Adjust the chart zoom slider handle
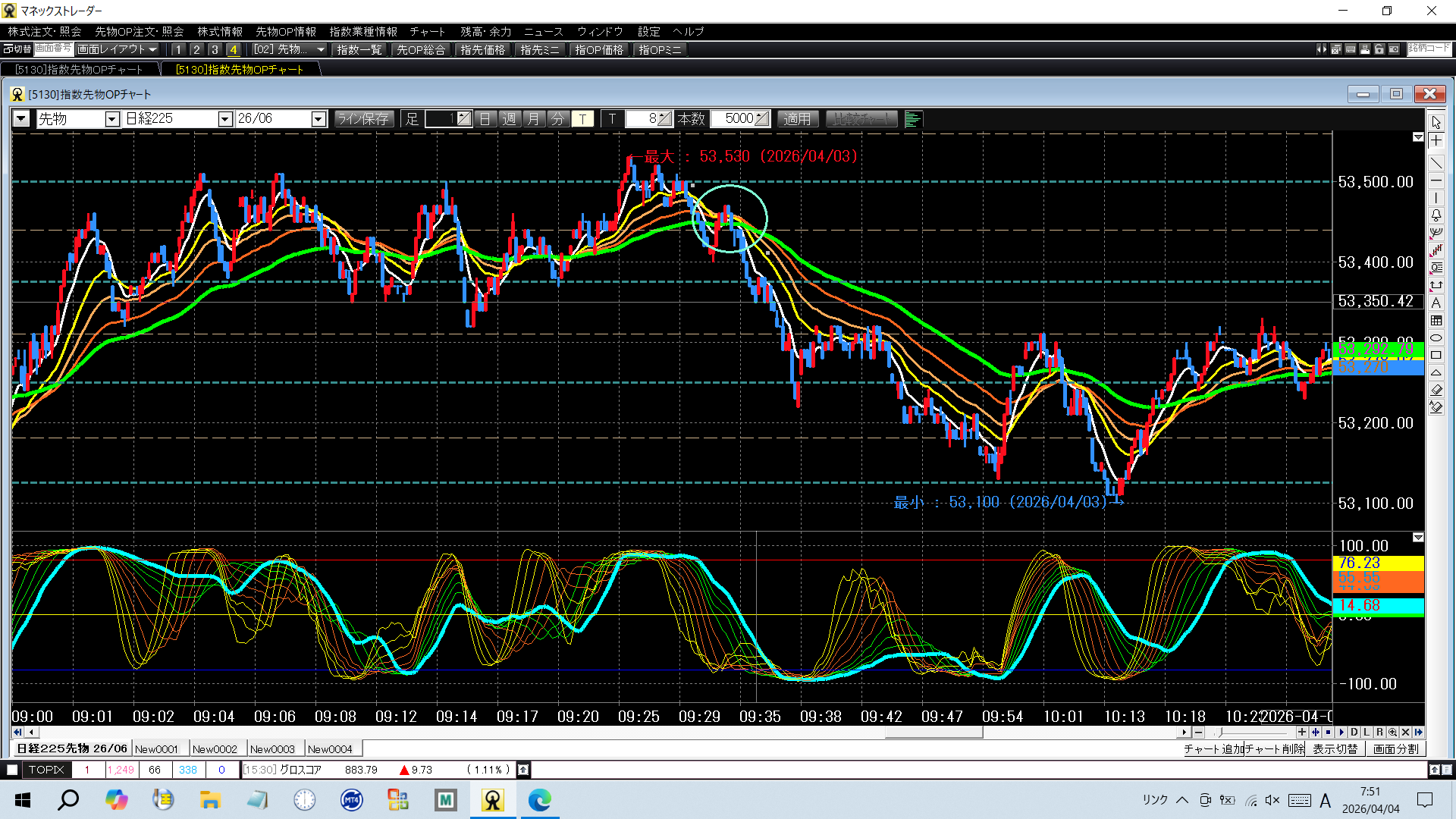The width and height of the screenshot is (1456, 819). coord(1219,733)
